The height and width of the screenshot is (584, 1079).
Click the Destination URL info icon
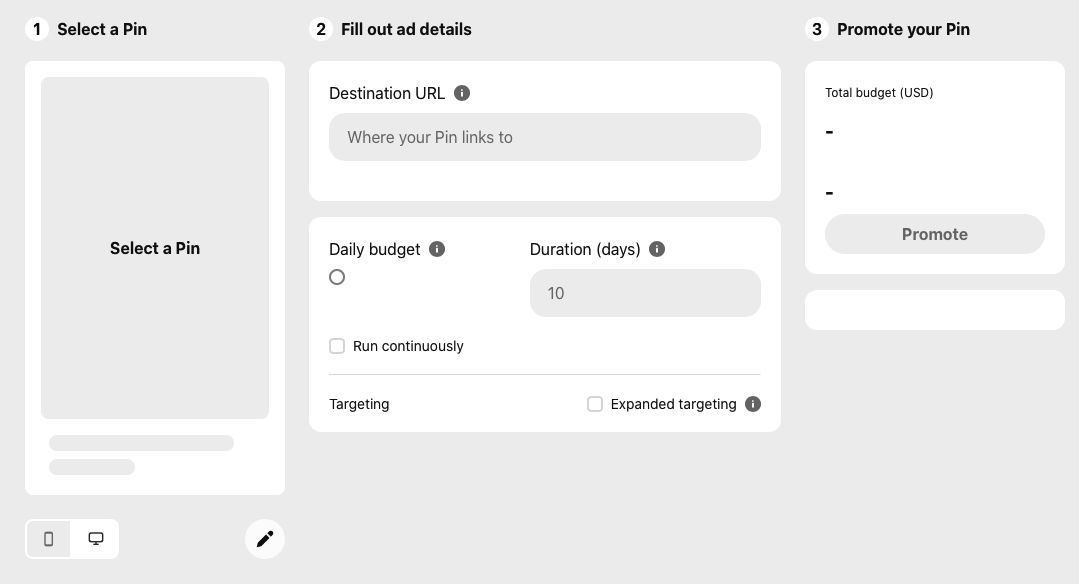[x=462, y=93]
